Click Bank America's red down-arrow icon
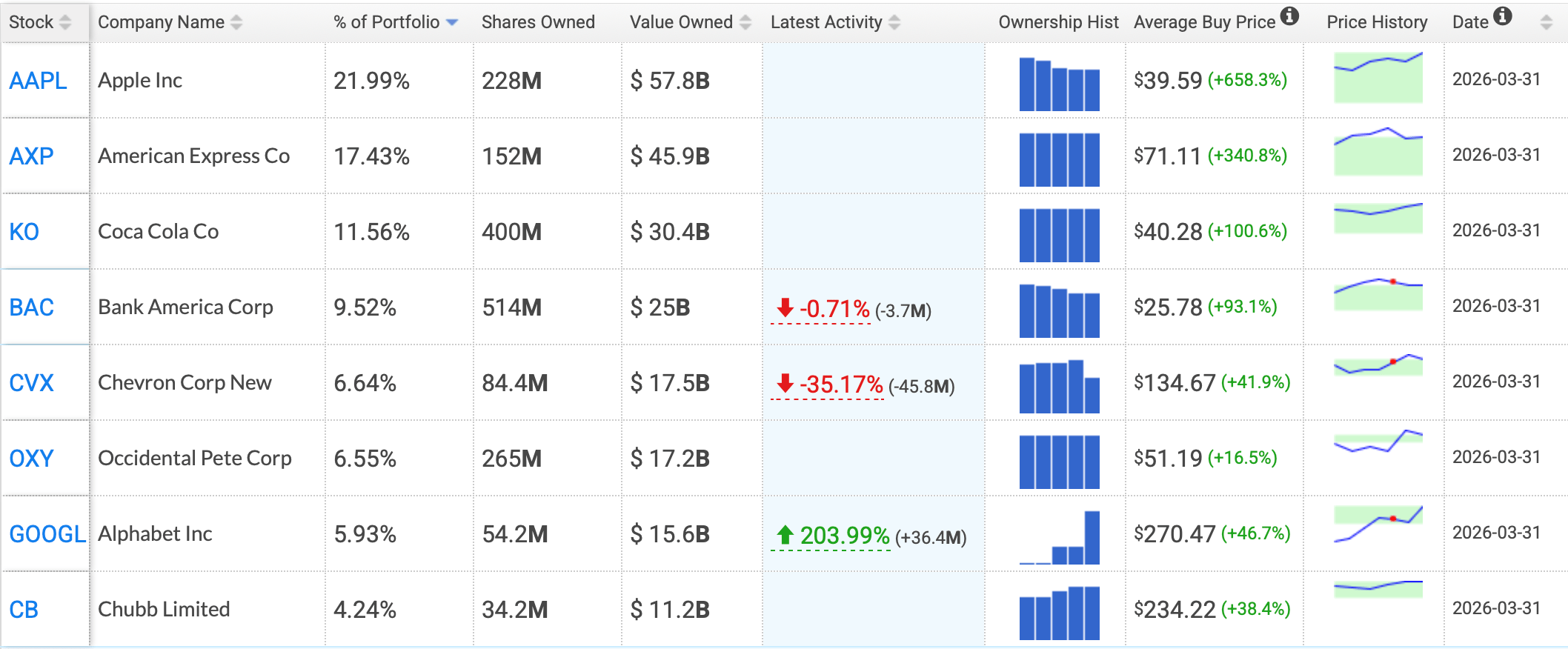The height and width of the screenshot is (649, 1568). pyautogui.click(x=785, y=307)
